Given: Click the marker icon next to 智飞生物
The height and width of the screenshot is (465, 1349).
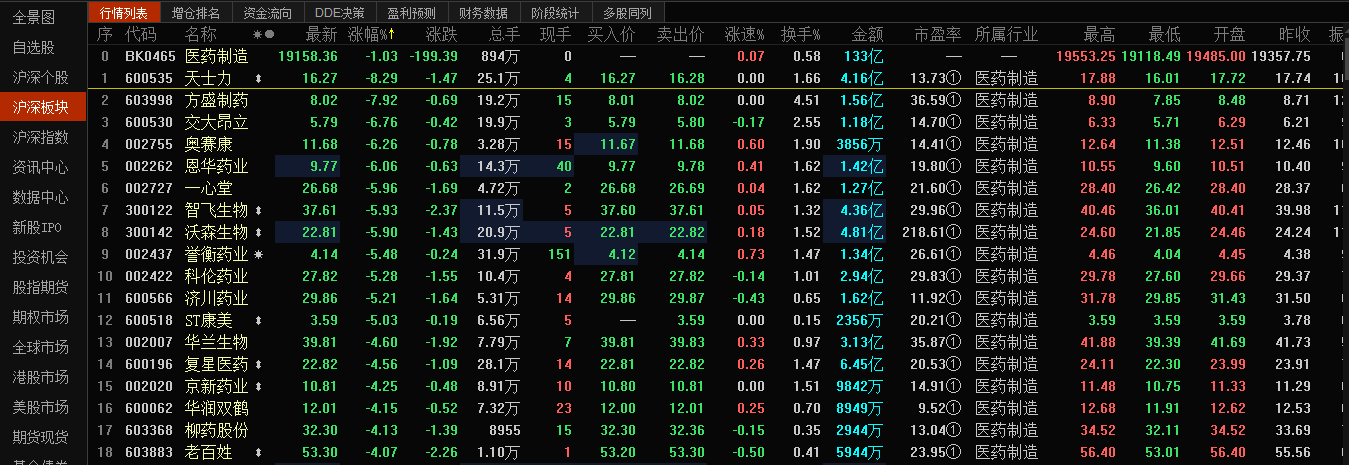Looking at the screenshot, I should (260, 210).
